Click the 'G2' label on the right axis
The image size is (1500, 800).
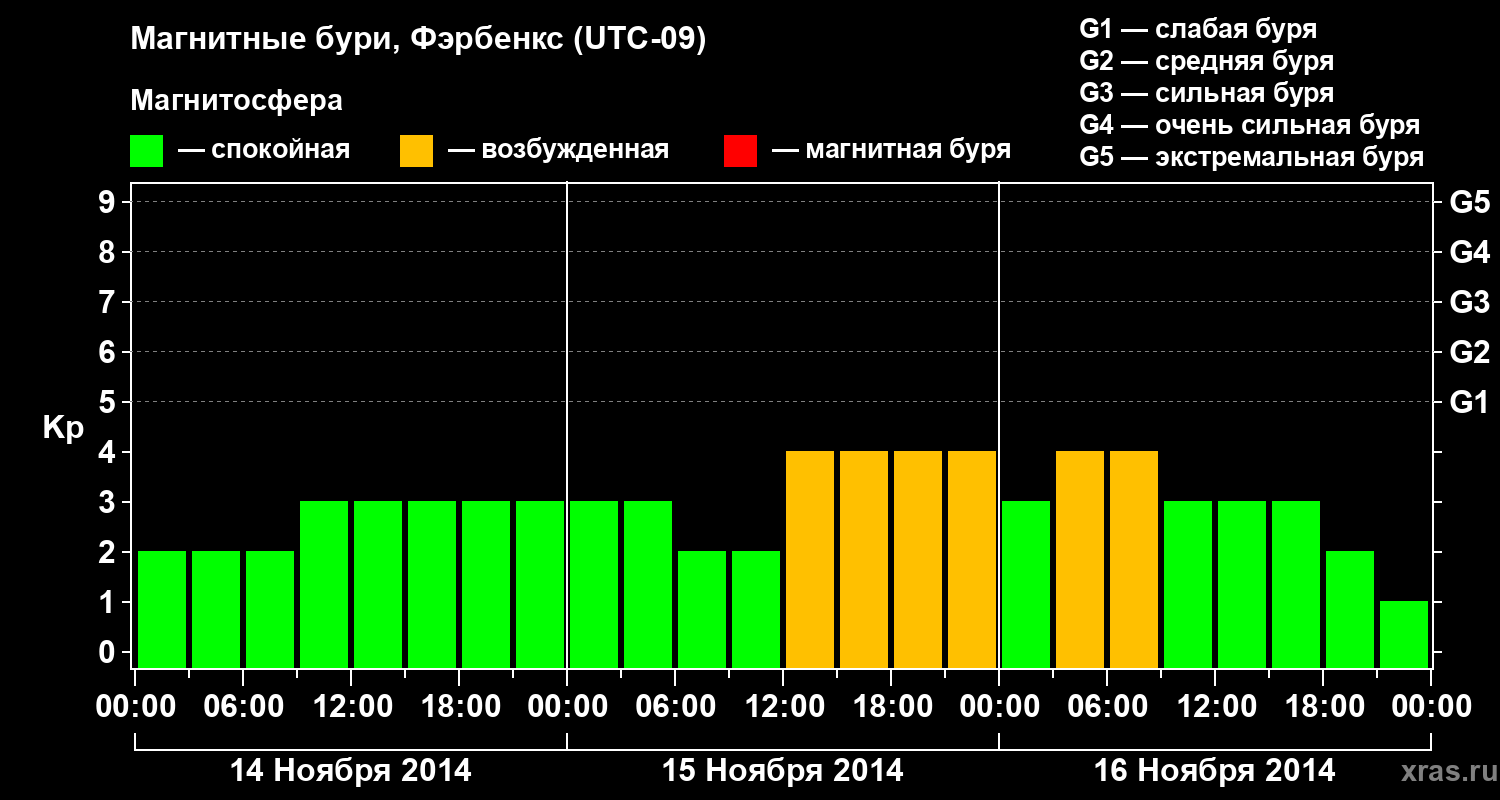(1469, 352)
